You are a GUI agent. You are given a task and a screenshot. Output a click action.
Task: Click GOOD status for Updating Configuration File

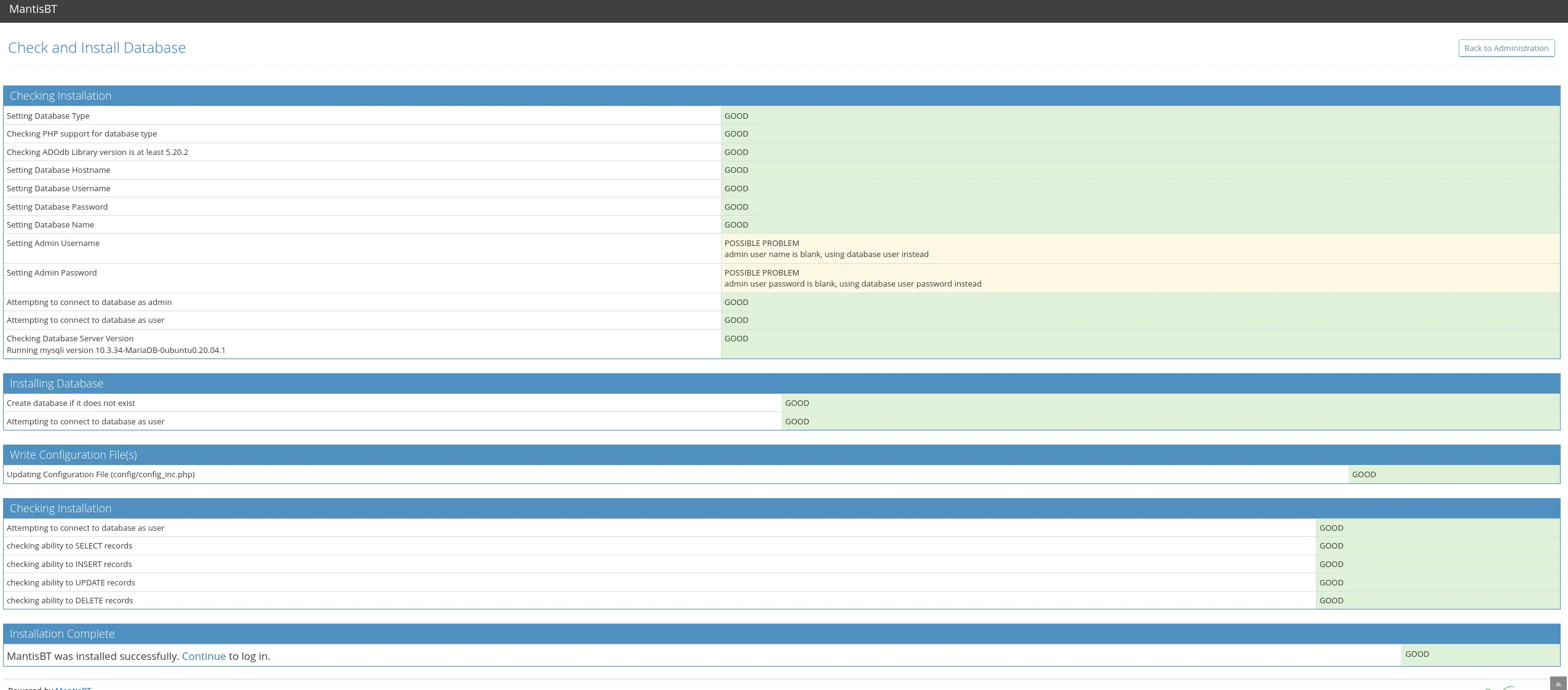click(1364, 474)
